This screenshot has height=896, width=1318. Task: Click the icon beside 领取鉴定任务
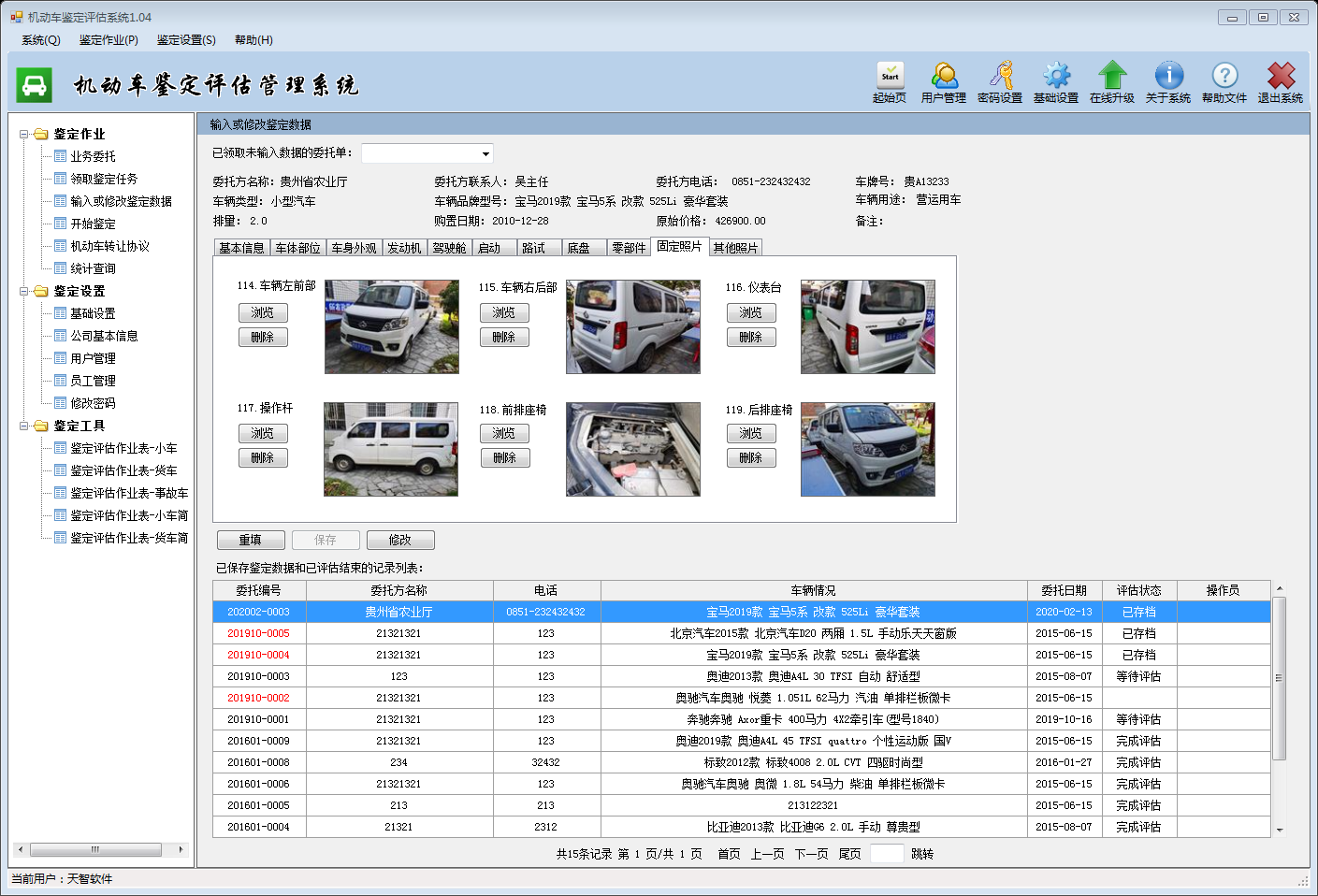click(x=60, y=179)
